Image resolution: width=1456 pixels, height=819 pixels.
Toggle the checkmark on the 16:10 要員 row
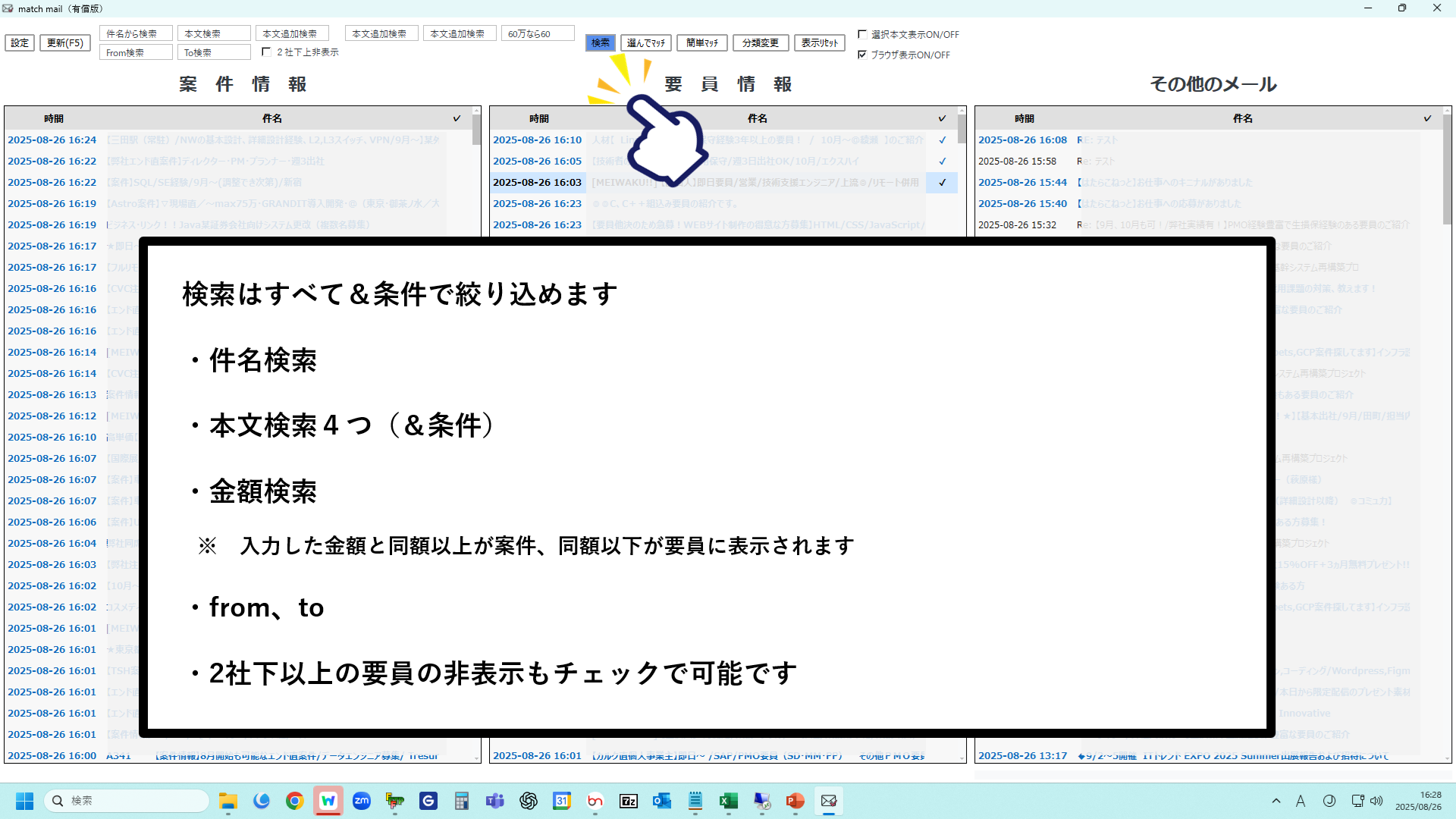[x=942, y=140]
